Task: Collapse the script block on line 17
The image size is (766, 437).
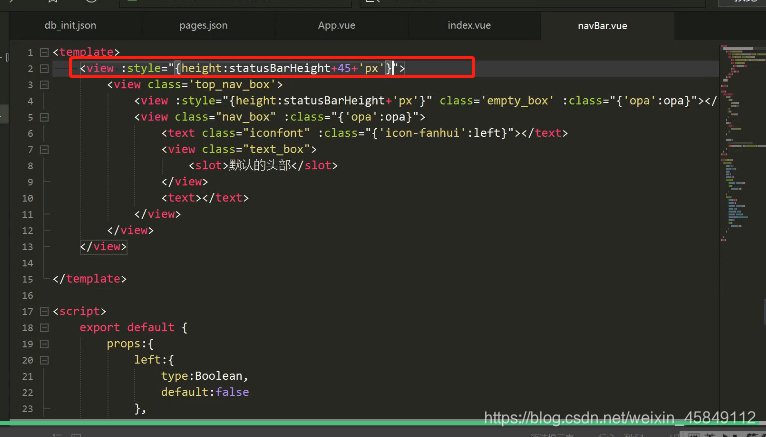Action: [44, 312]
